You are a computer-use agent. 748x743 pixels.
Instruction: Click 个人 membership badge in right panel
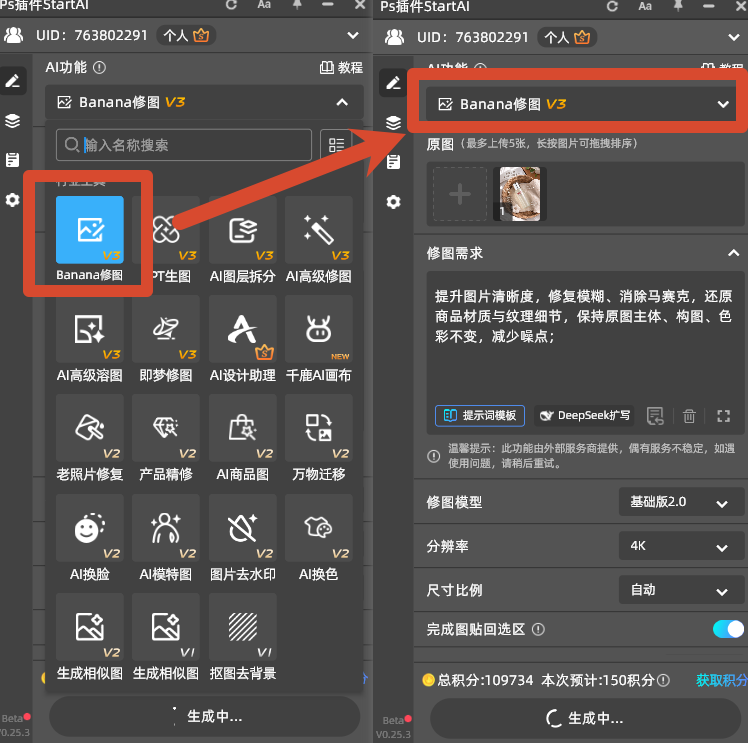click(567, 37)
